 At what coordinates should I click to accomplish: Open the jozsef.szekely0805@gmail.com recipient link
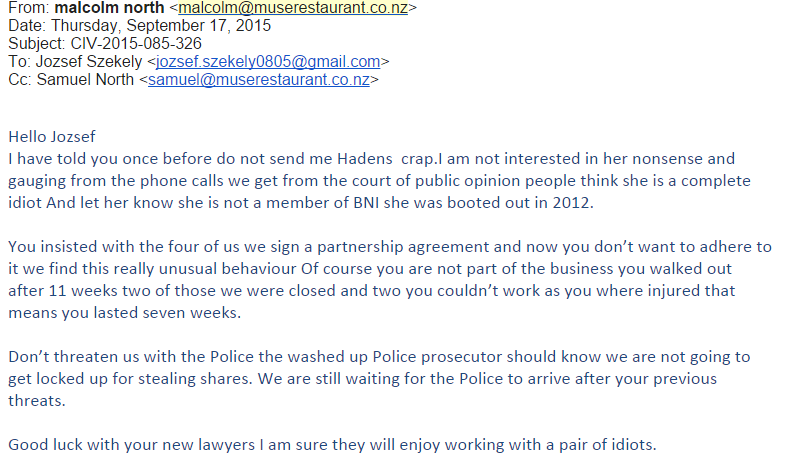click(268, 62)
